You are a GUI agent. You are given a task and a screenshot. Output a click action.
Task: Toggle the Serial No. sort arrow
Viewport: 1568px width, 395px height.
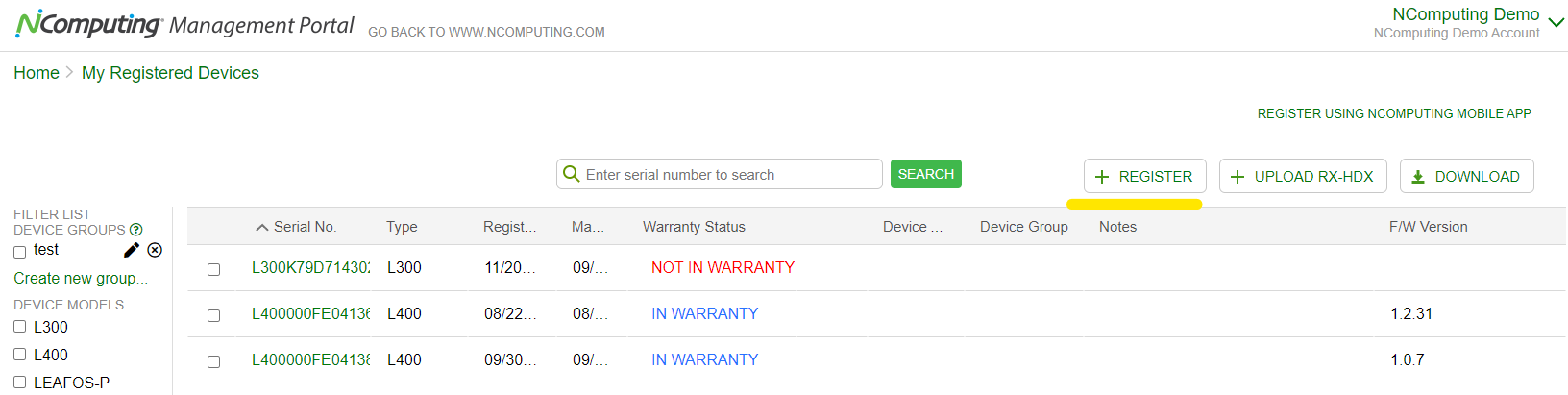click(261, 228)
